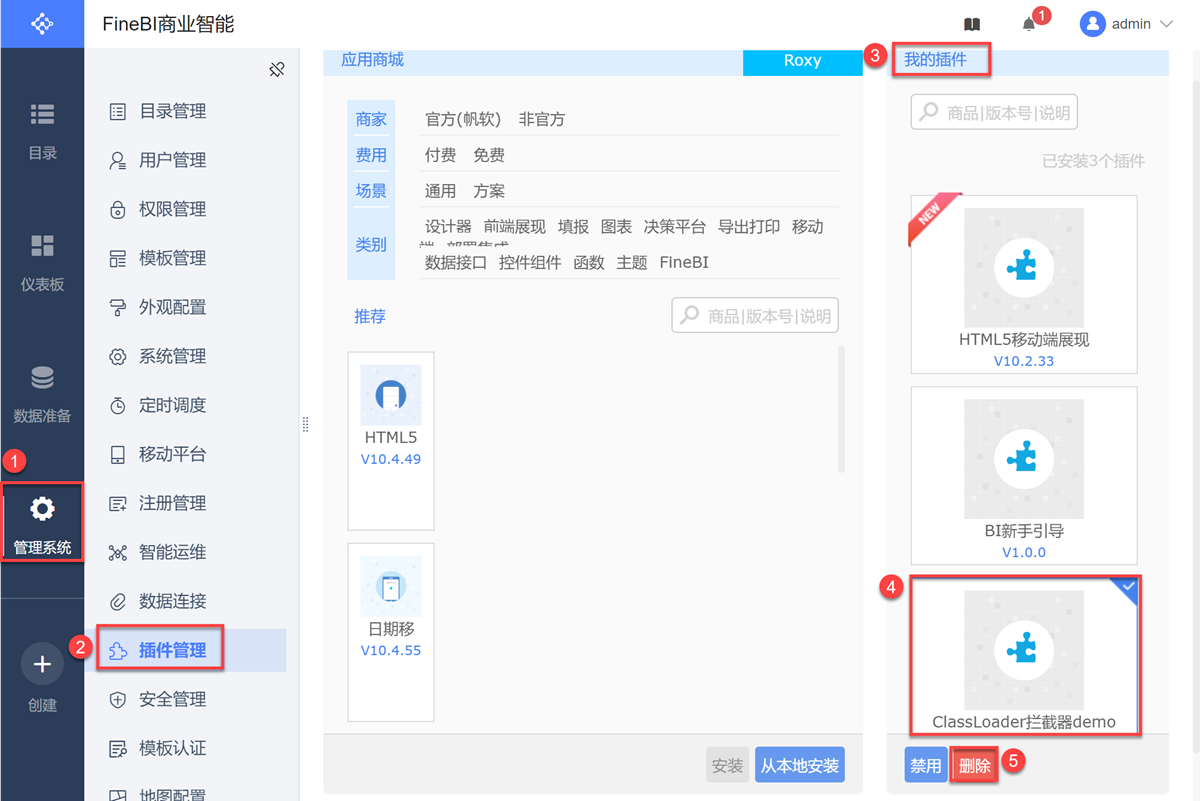This screenshot has height=801, width=1200.
Task: Filter scene by 方案
Action: coord(489,191)
